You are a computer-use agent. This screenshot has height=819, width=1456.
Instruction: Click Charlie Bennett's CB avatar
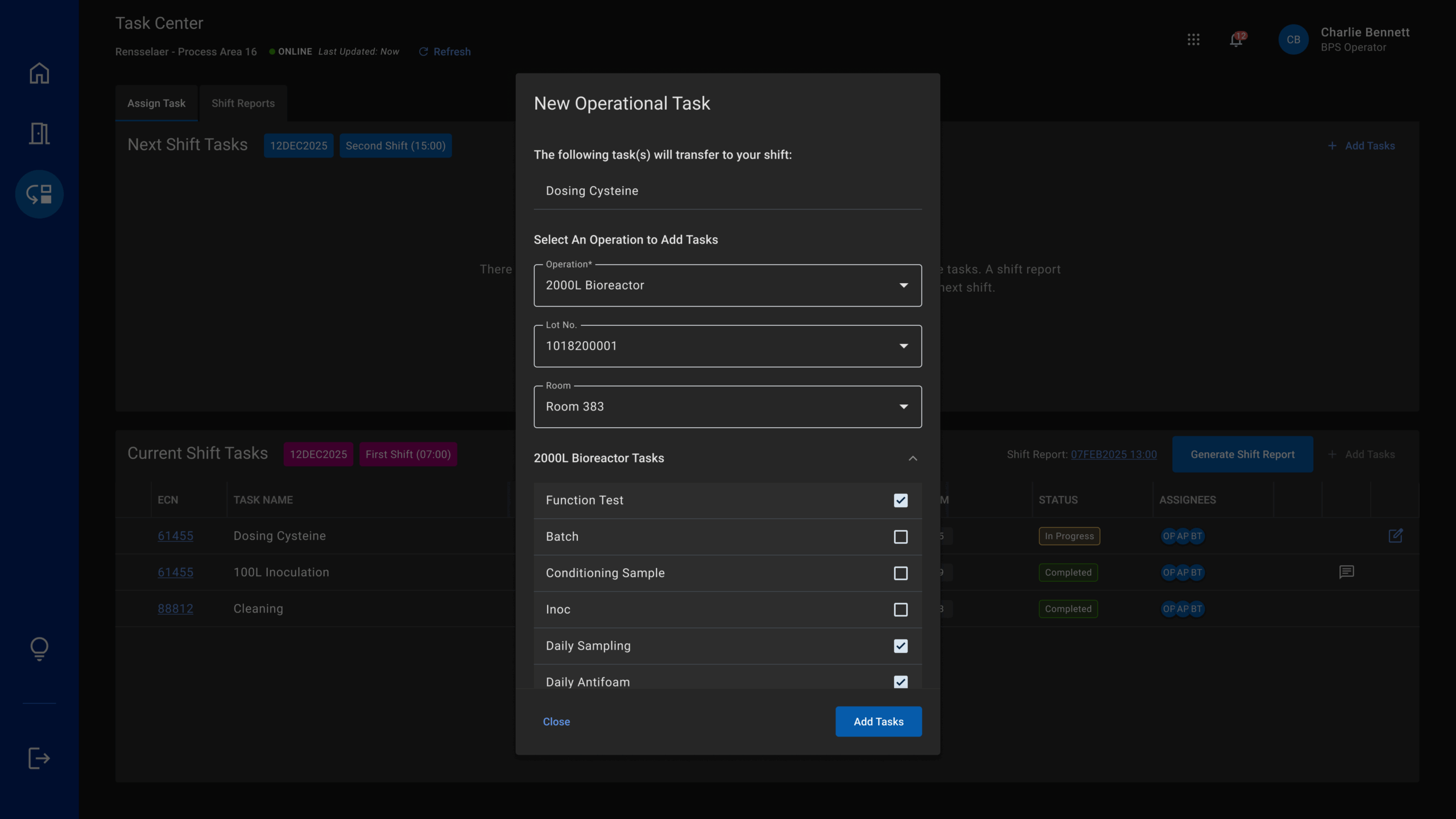click(1293, 39)
